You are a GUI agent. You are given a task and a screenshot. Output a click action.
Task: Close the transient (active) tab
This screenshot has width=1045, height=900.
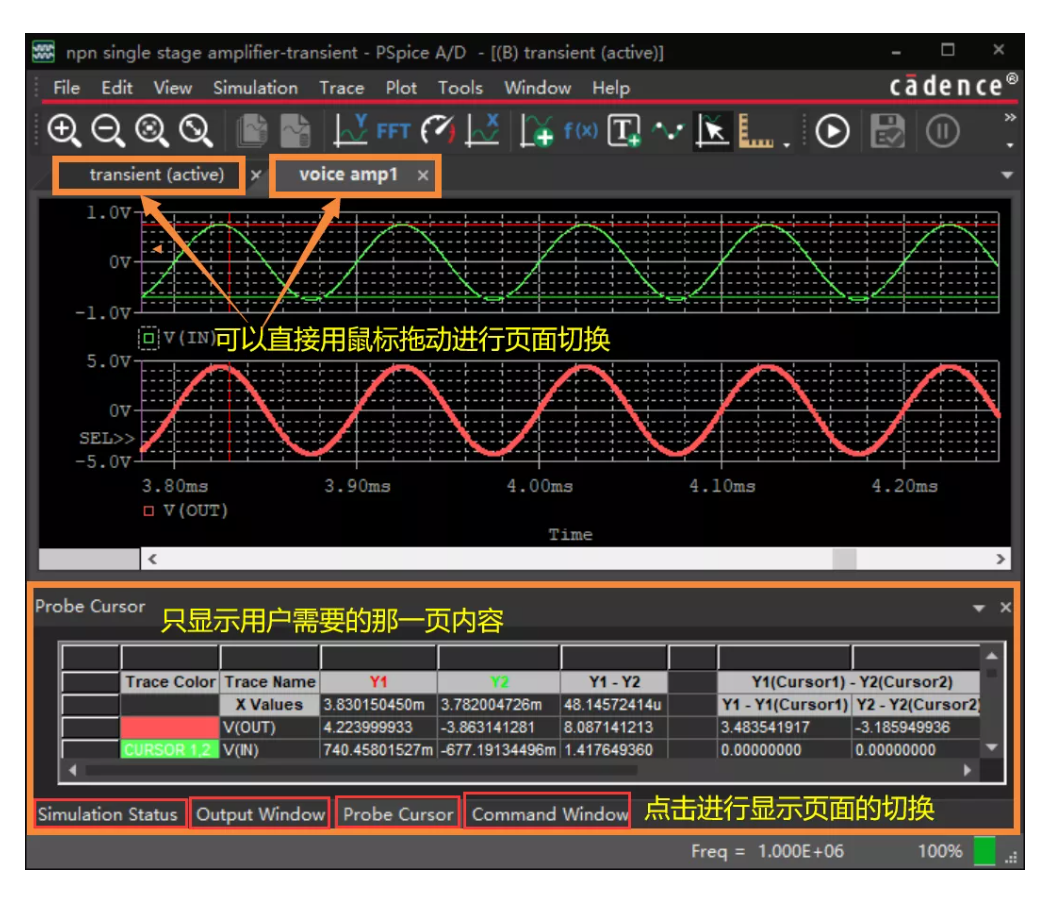pyautogui.click(x=256, y=175)
